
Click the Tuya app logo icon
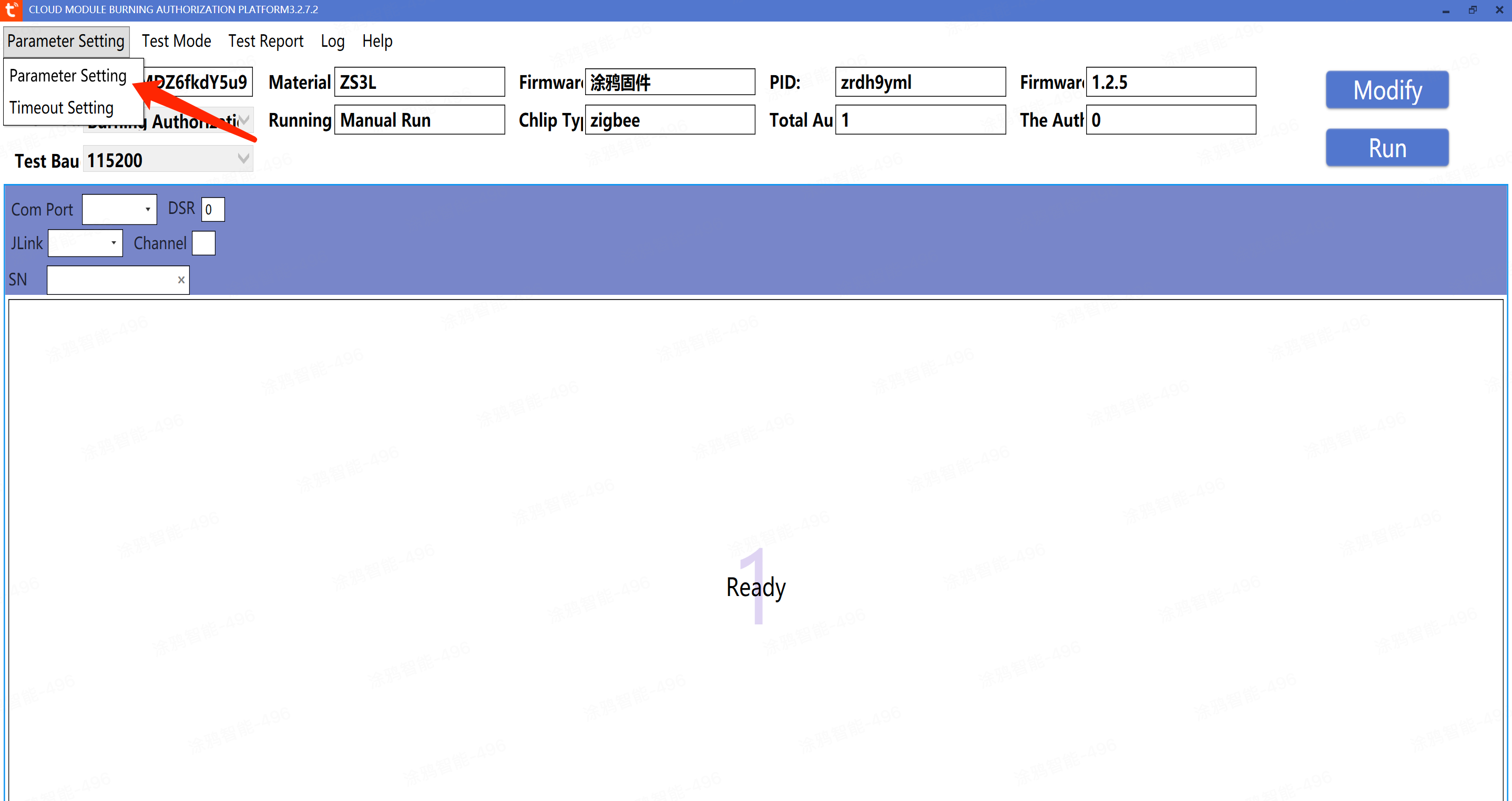tap(11, 10)
